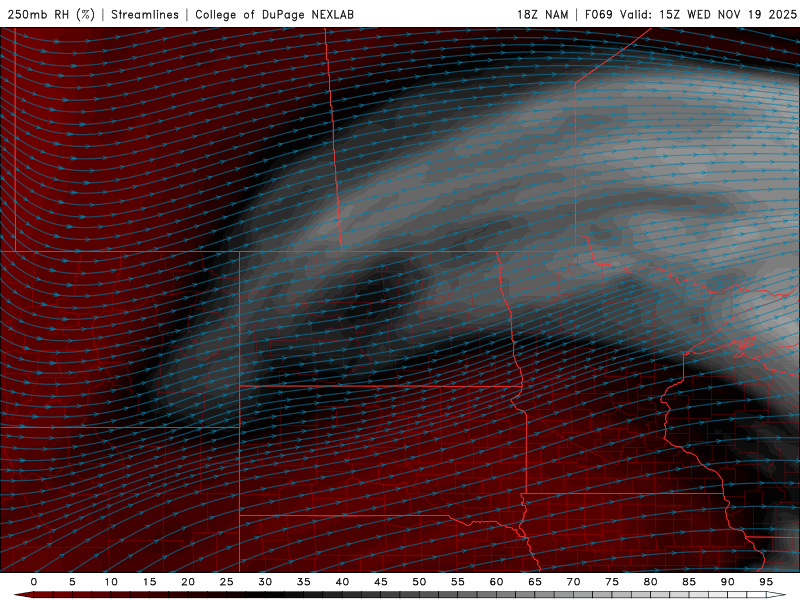800x600 pixels.
Task: Click the 'Streamlines' label in header
Action: (145, 14)
